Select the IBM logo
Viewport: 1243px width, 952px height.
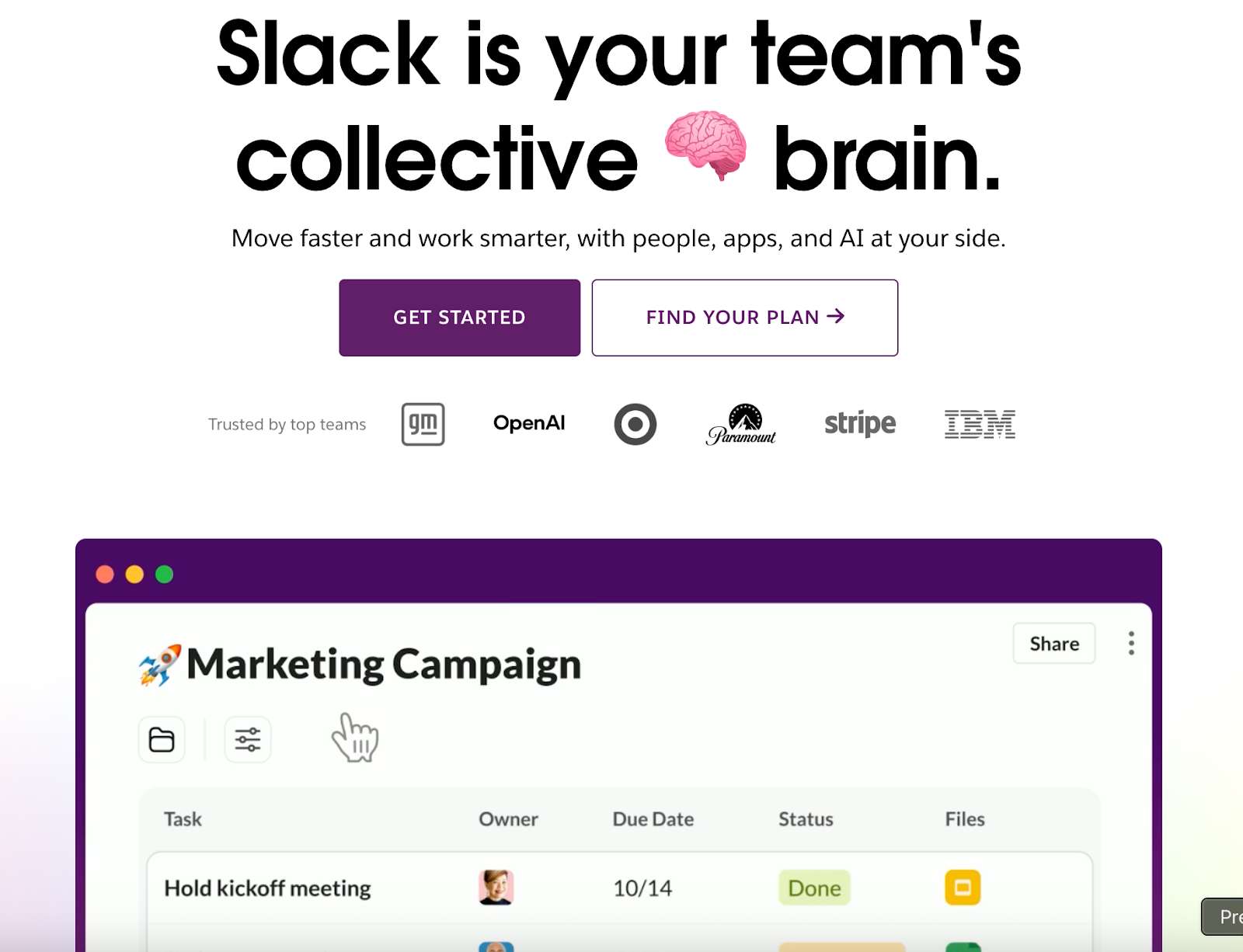click(x=980, y=423)
